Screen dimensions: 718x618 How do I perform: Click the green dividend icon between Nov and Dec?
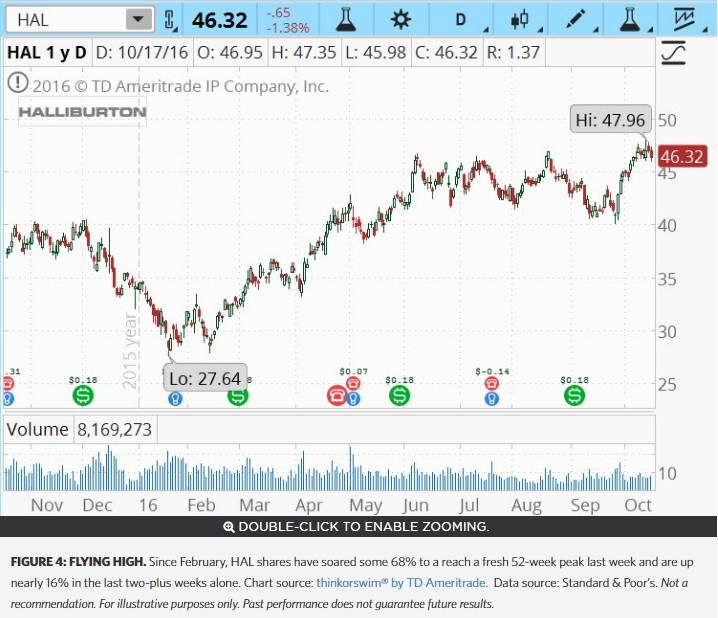83,395
